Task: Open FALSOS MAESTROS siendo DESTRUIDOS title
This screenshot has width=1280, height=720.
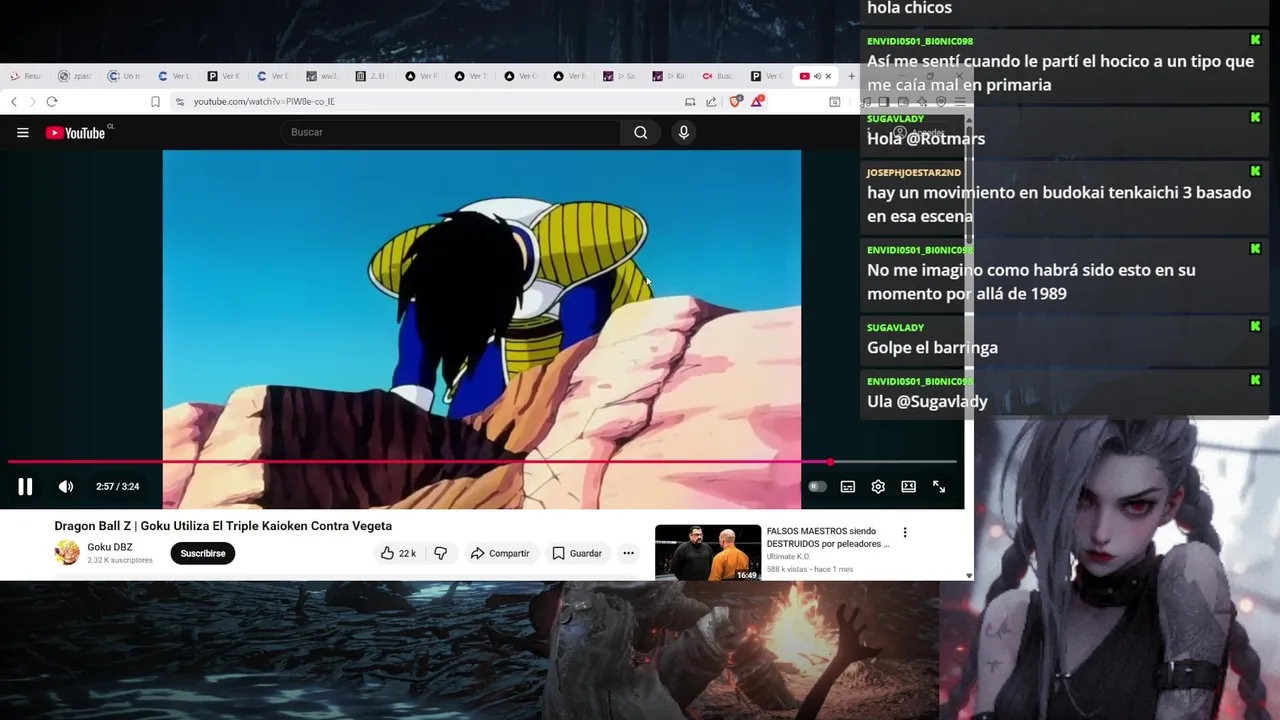Action: point(828,538)
